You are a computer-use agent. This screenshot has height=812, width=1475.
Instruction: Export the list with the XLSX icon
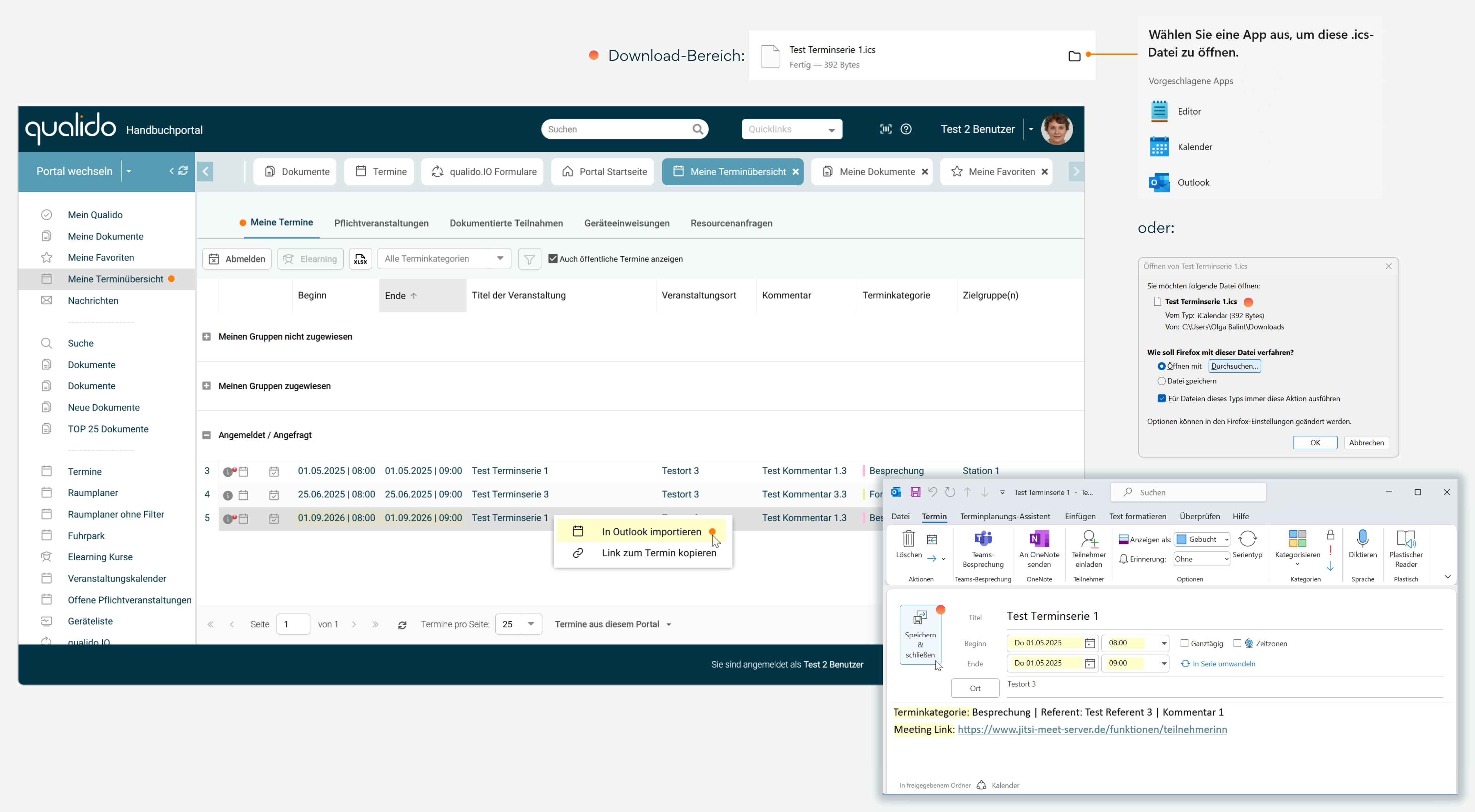click(x=360, y=259)
